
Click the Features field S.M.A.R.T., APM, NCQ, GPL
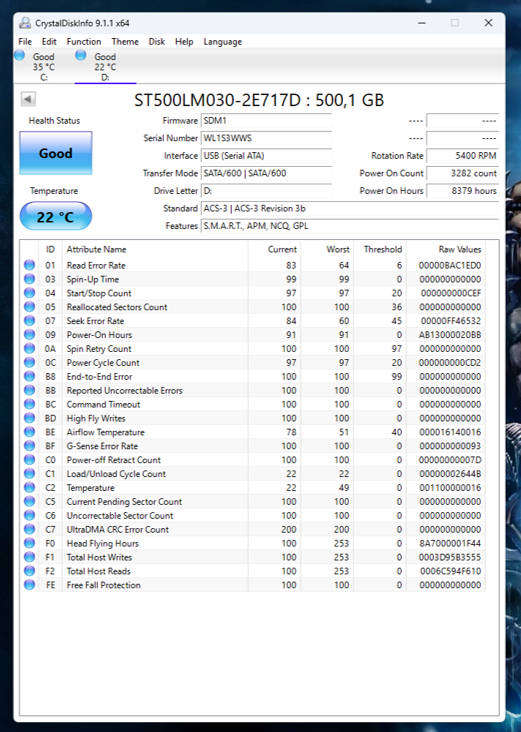pos(350,226)
